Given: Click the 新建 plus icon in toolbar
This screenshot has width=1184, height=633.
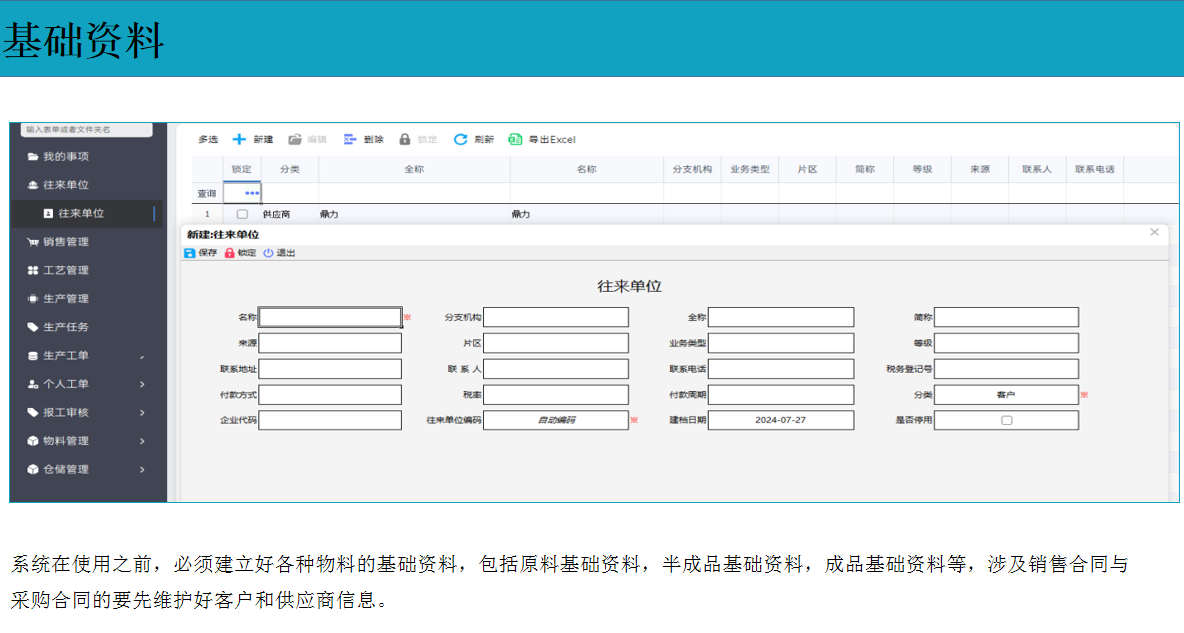Looking at the screenshot, I should (x=239, y=139).
